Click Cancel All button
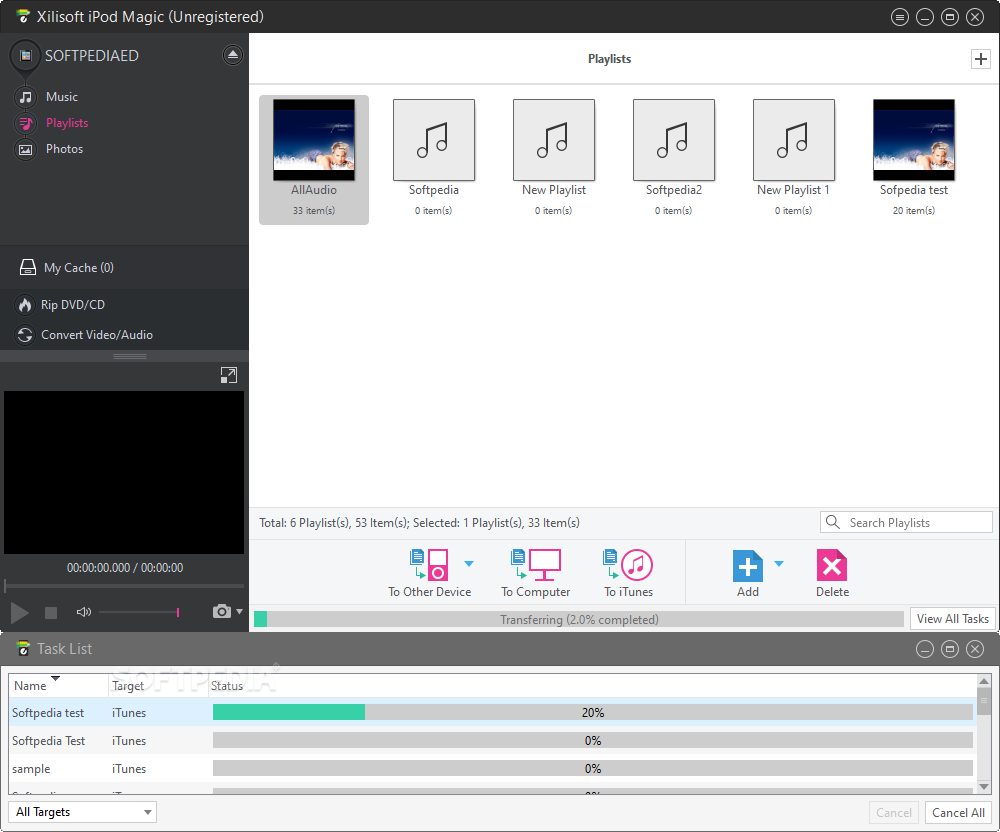The width and height of the screenshot is (1000, 832). click(958, 813)
